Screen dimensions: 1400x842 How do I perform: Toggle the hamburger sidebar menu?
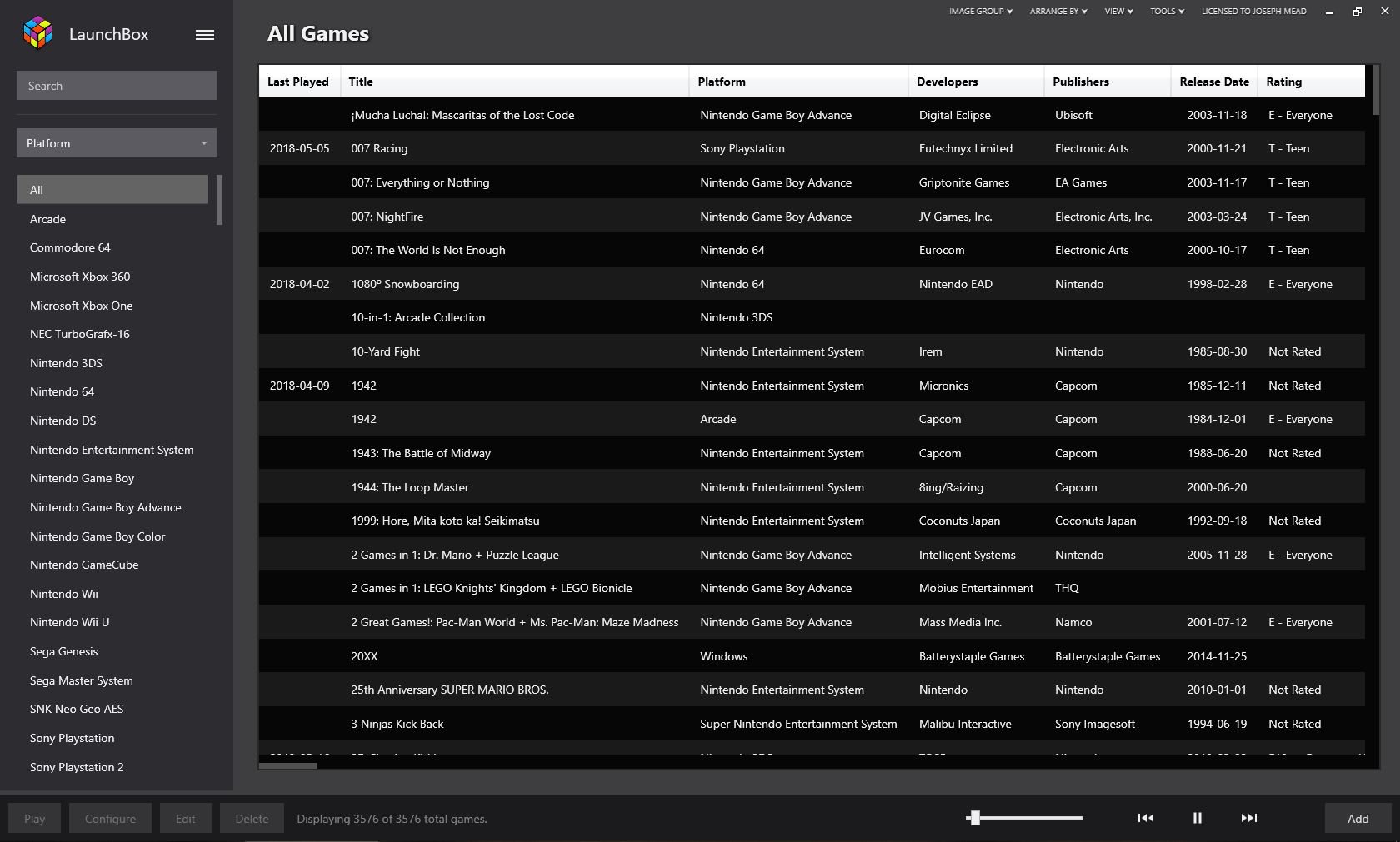205,35
